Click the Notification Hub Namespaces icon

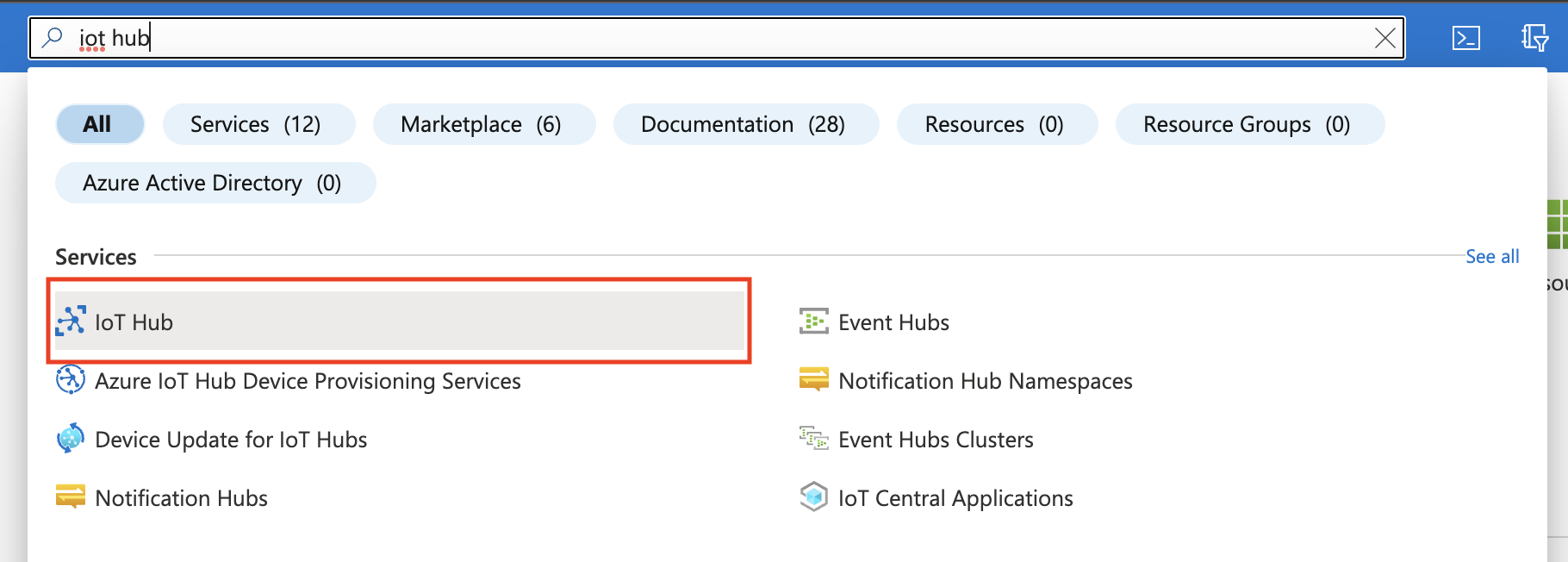[x=814, y=379]
